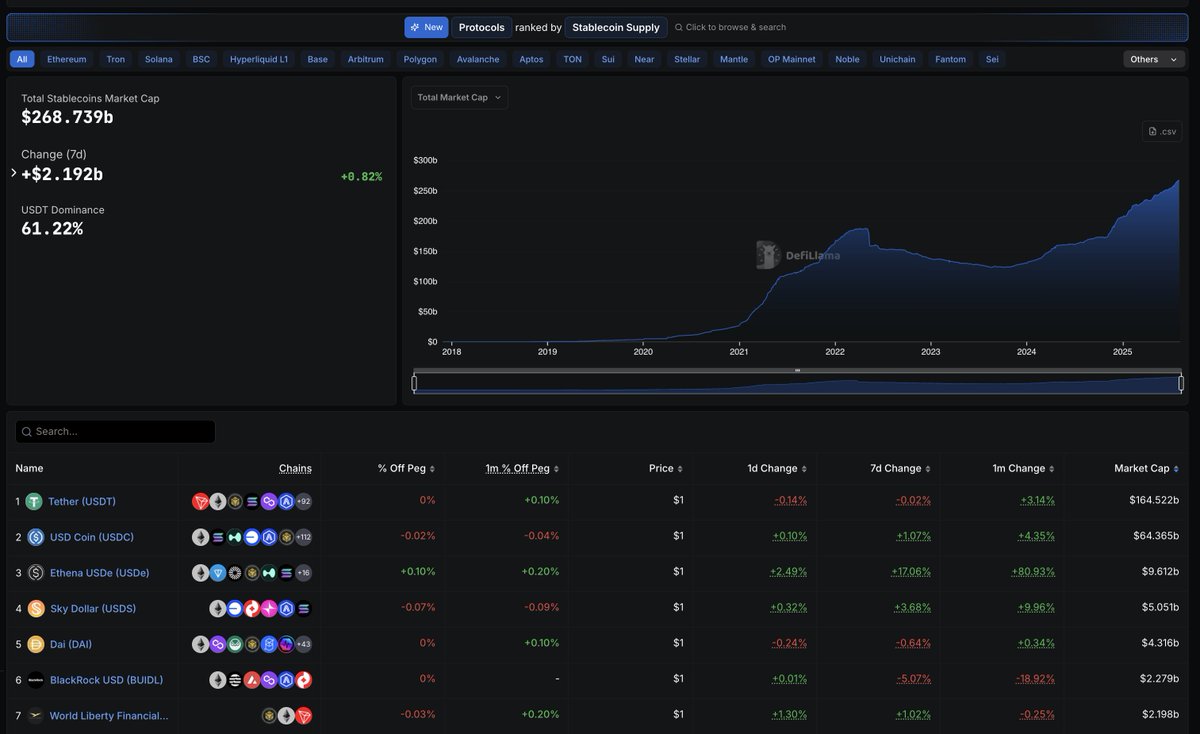Sort table by 1d Change
The image size is (1200, 734).
click(778, 468)
